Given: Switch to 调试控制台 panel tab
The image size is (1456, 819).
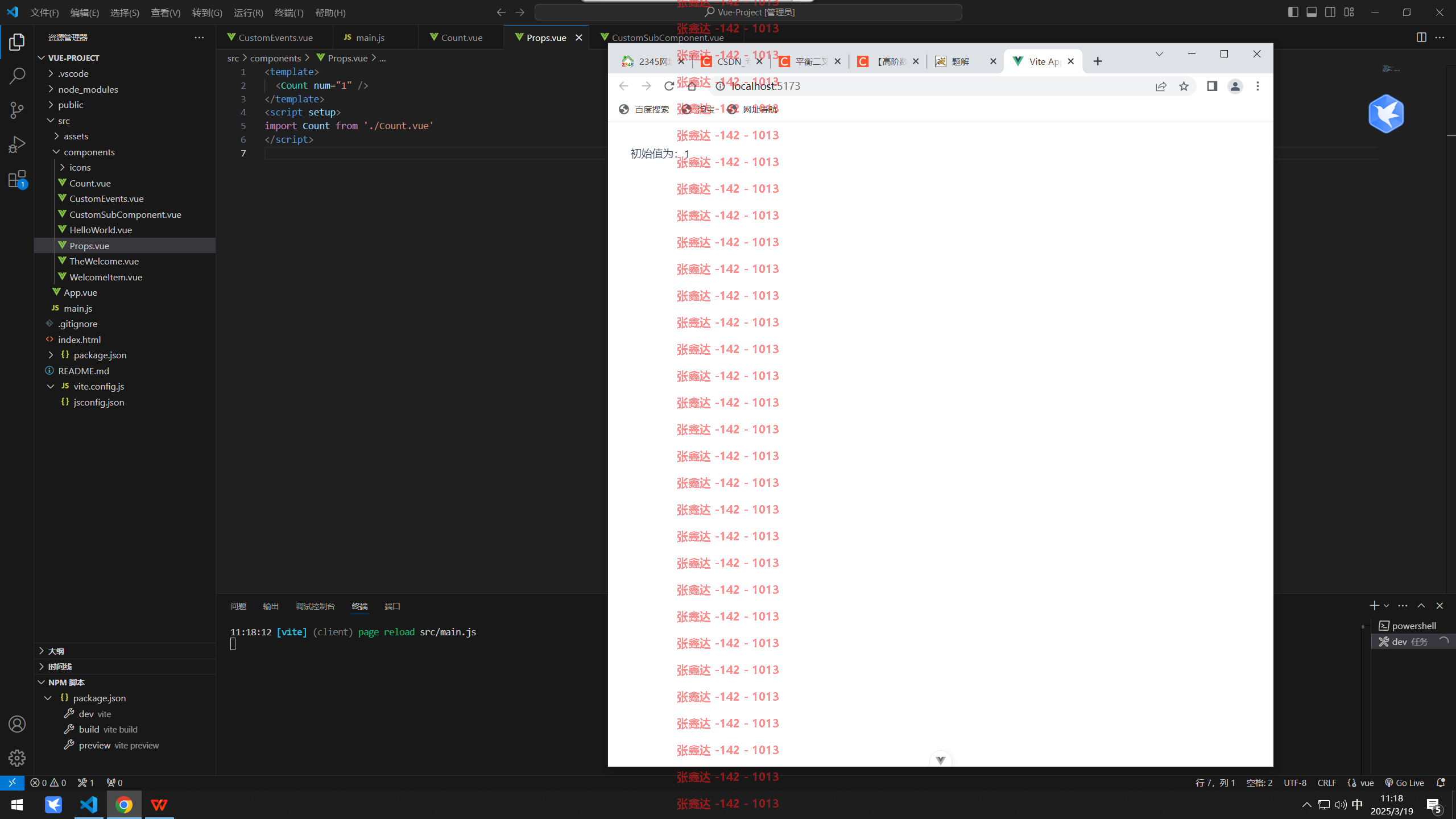Looking at the screenshot, I should point(315,606).
